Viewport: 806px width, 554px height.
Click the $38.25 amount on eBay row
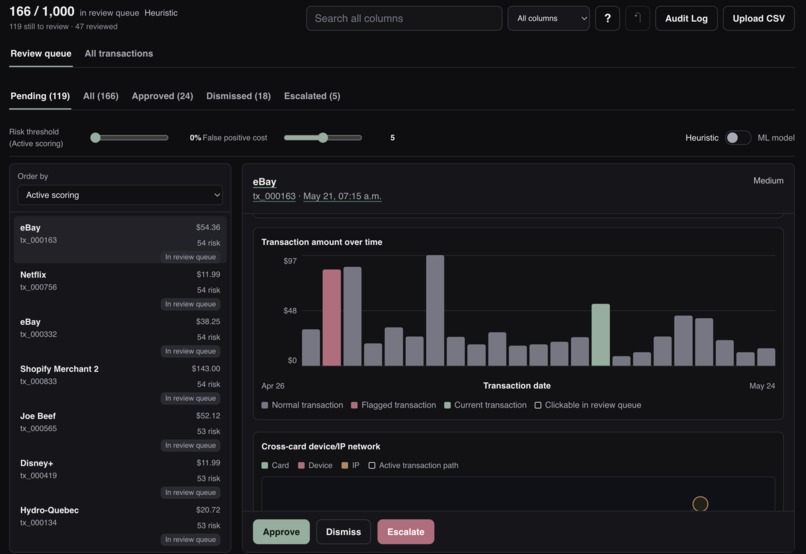(x=208, y=321)
